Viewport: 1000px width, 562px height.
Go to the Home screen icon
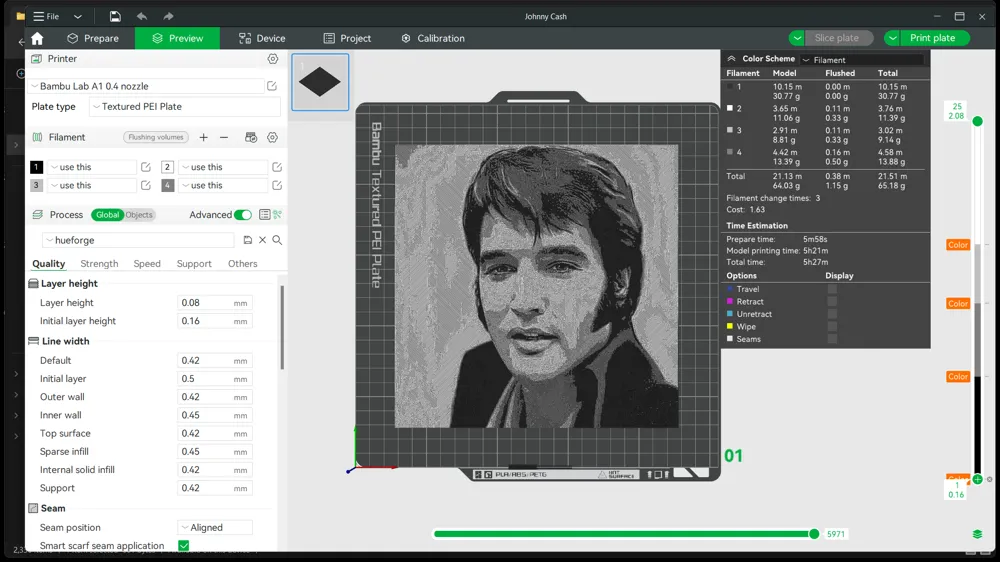[x=37, y=38]
